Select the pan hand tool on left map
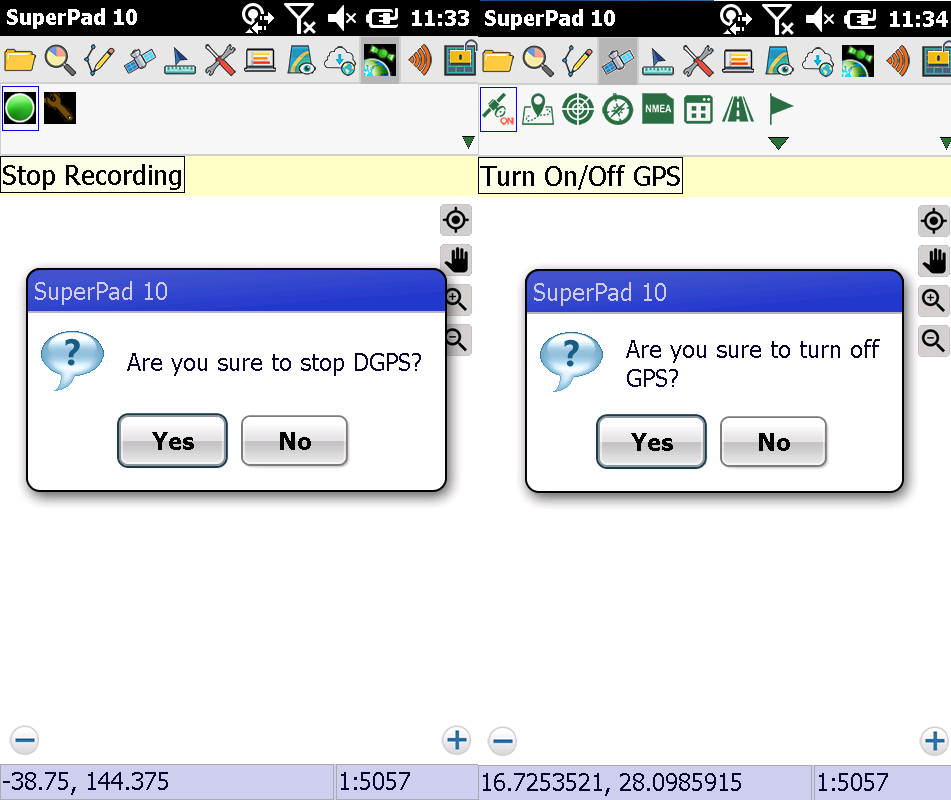The image size is (951, 800). point(455,260)
